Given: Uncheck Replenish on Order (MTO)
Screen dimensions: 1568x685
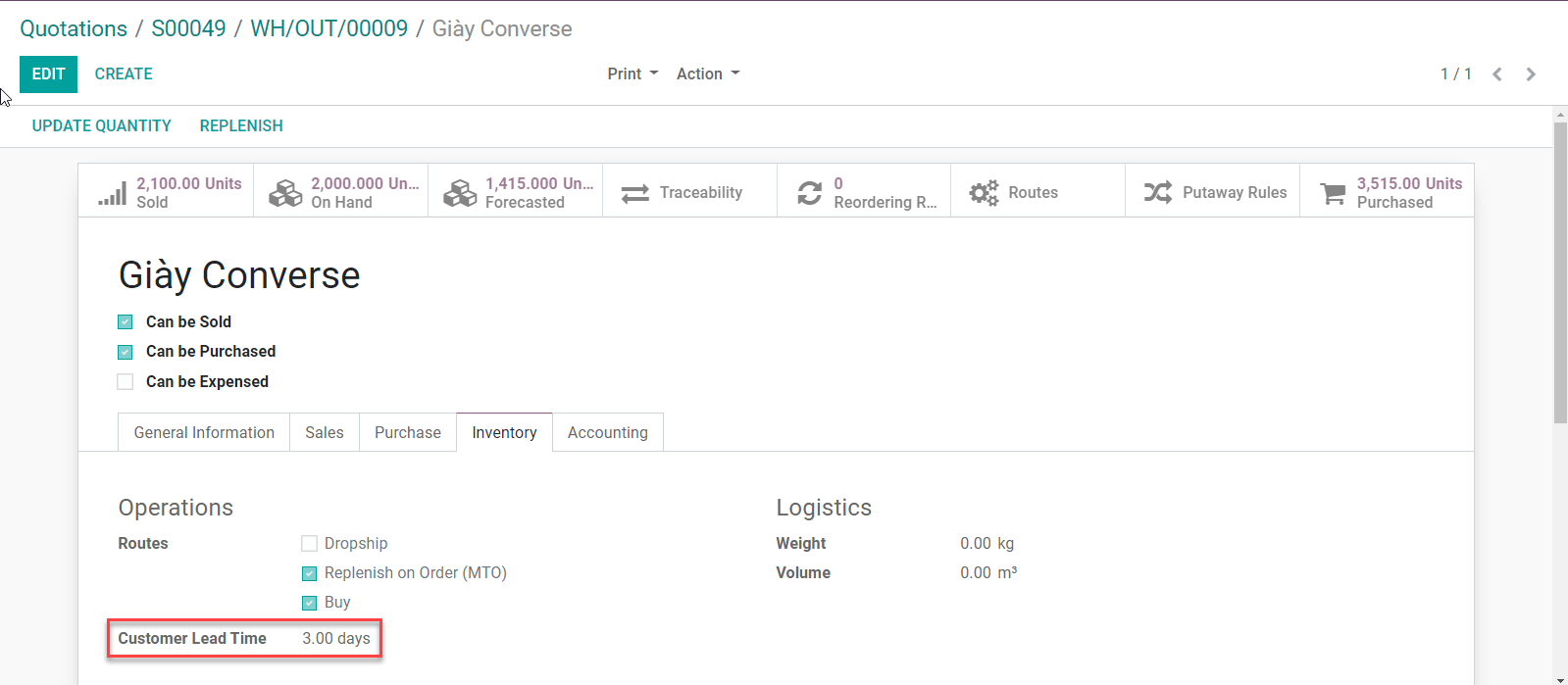Looking at the screenshot, I should click(310, 573).
